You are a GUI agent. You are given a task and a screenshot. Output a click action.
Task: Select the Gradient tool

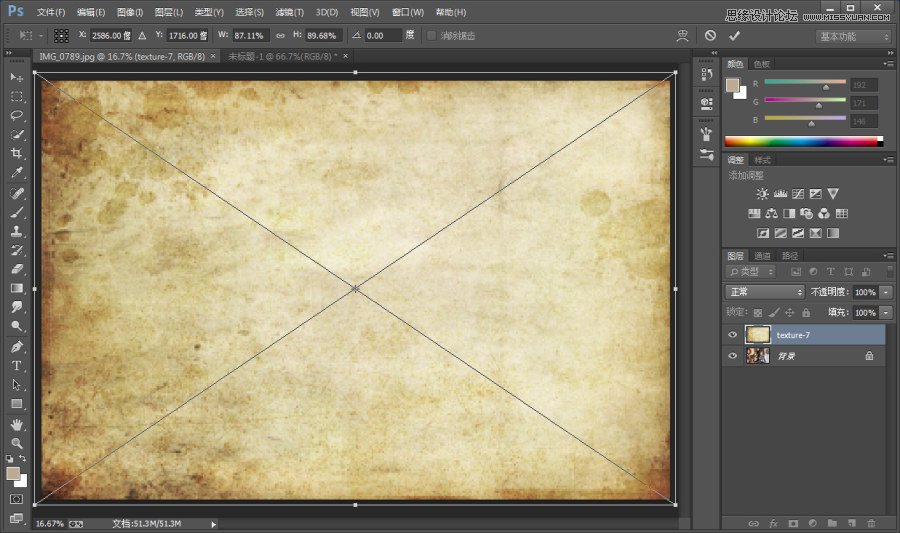tap(16, 288)
